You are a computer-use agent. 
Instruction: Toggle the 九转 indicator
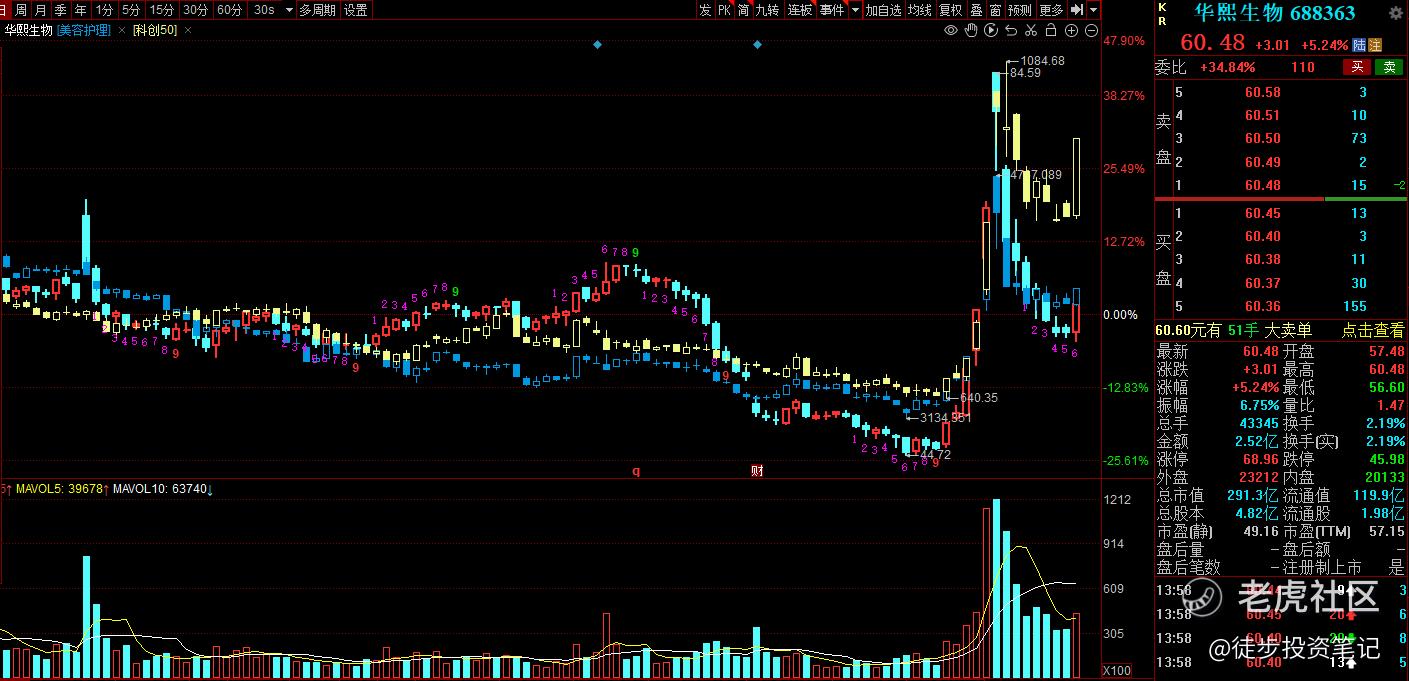767,10
